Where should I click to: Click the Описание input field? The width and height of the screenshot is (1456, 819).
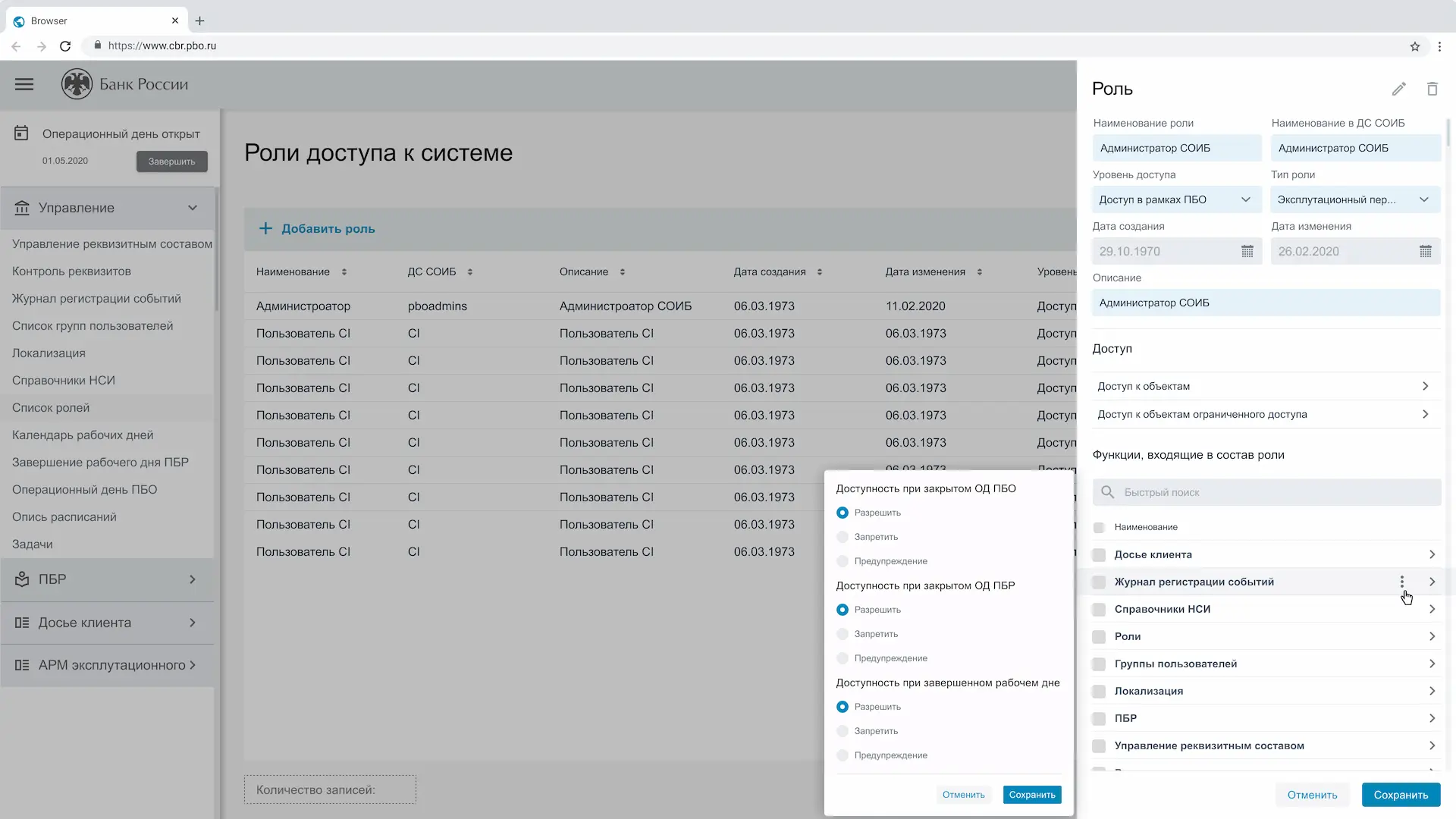[x=1265, y=303]
